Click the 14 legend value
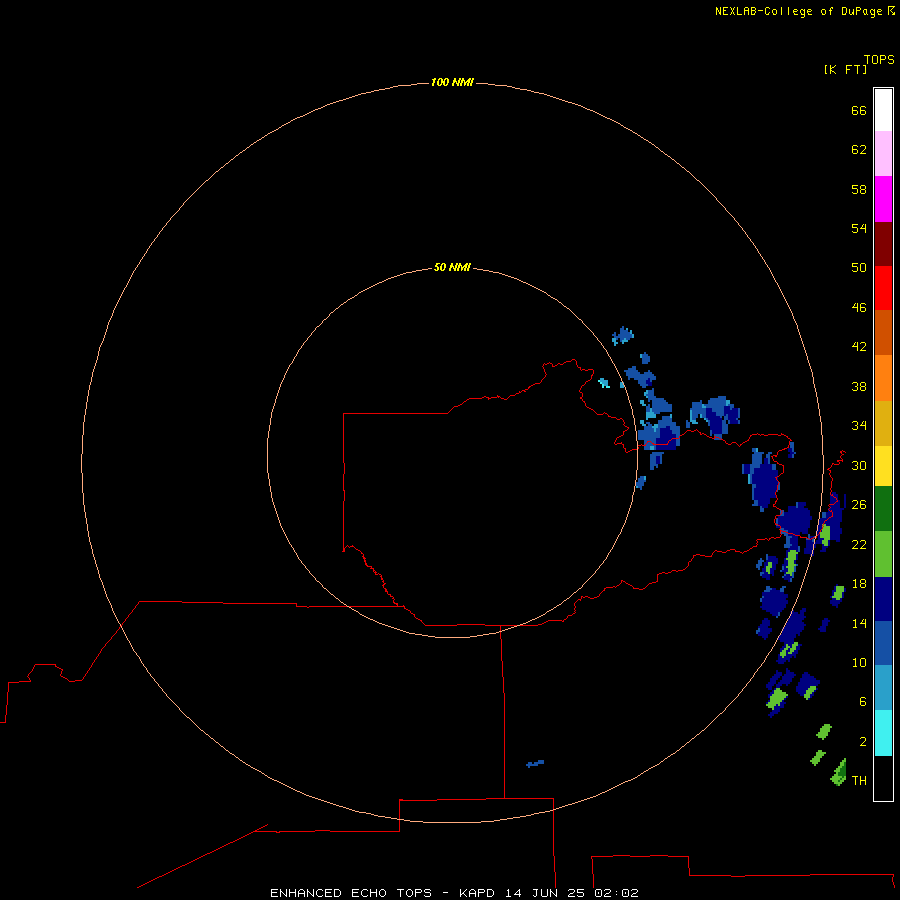Screen dimensions: 900x900 859,623
